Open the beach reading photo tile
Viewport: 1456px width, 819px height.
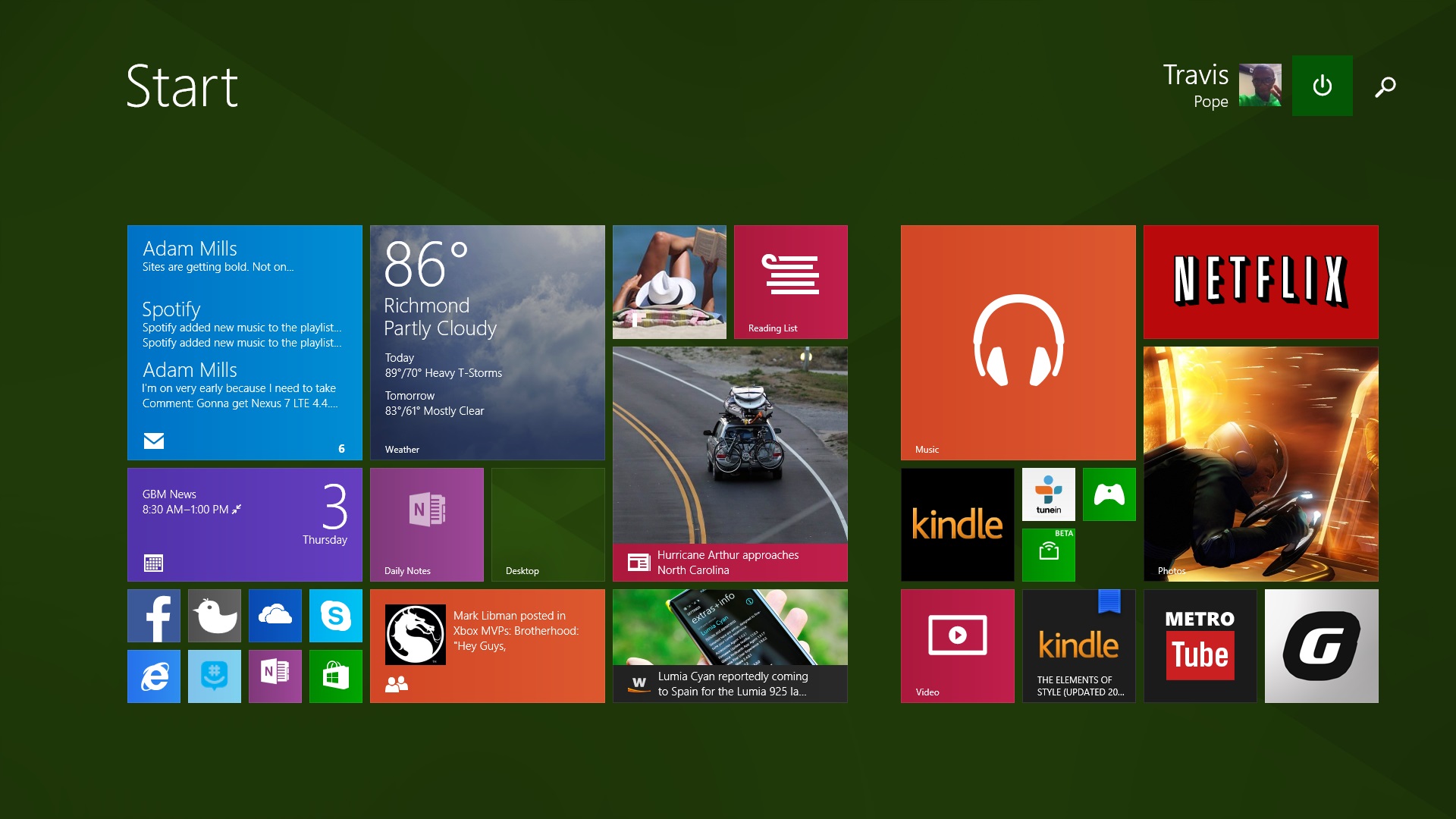tap(670, 282)
